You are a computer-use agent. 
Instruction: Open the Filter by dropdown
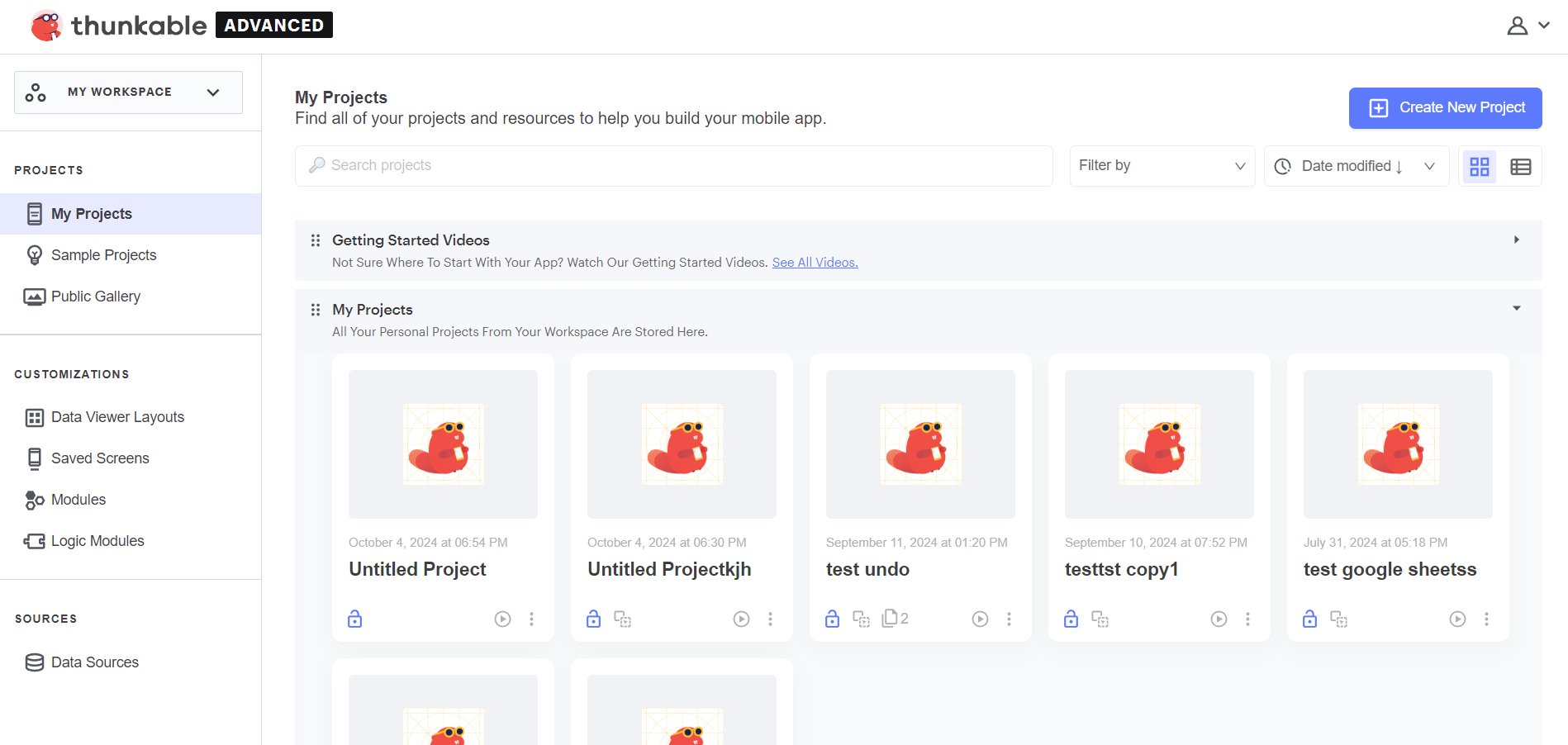[1162, 166]
